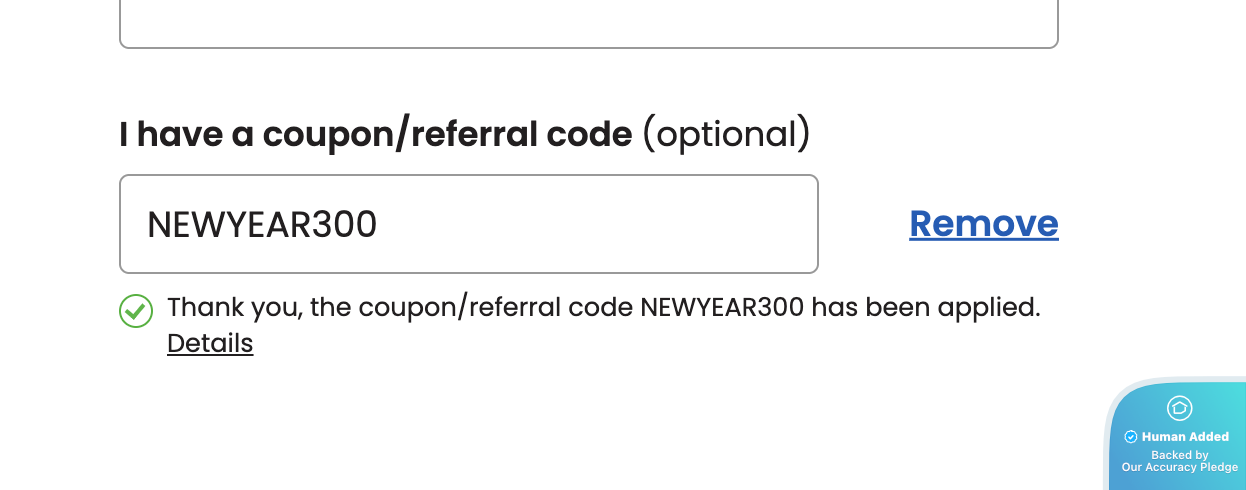Click NEWYEAR300 inside the confirmation message
The width and height of the screenshot is (1246, 490).
[x=721, y=307]
